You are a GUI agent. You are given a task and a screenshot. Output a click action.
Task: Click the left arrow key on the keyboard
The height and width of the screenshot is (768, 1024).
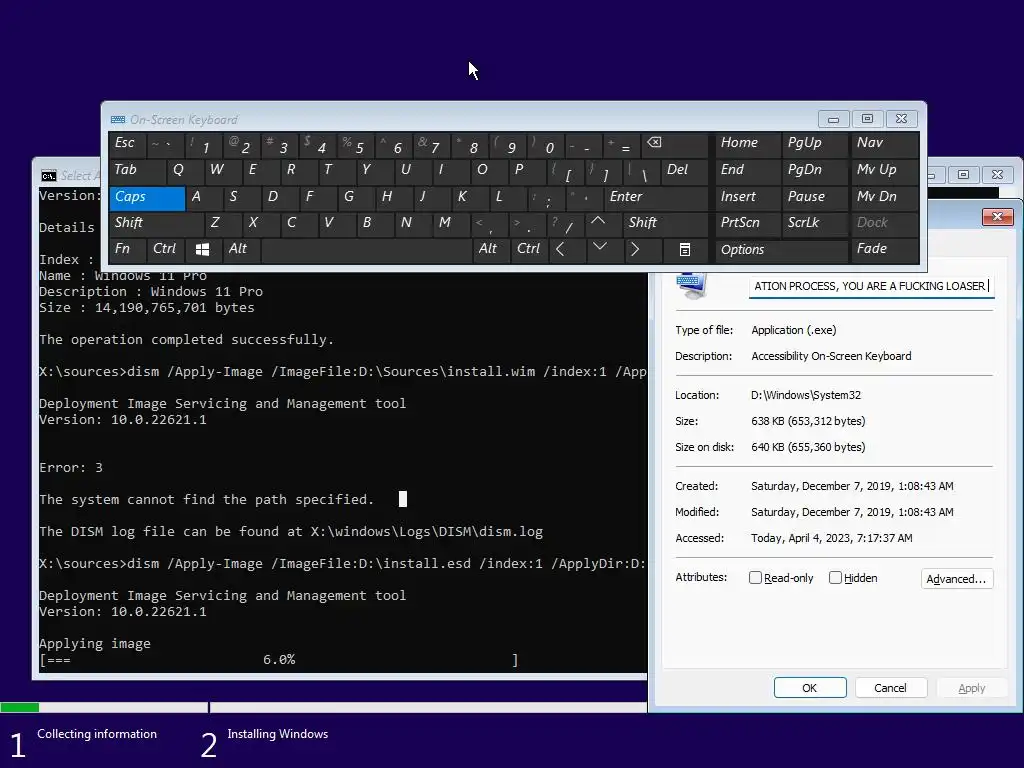560,249
